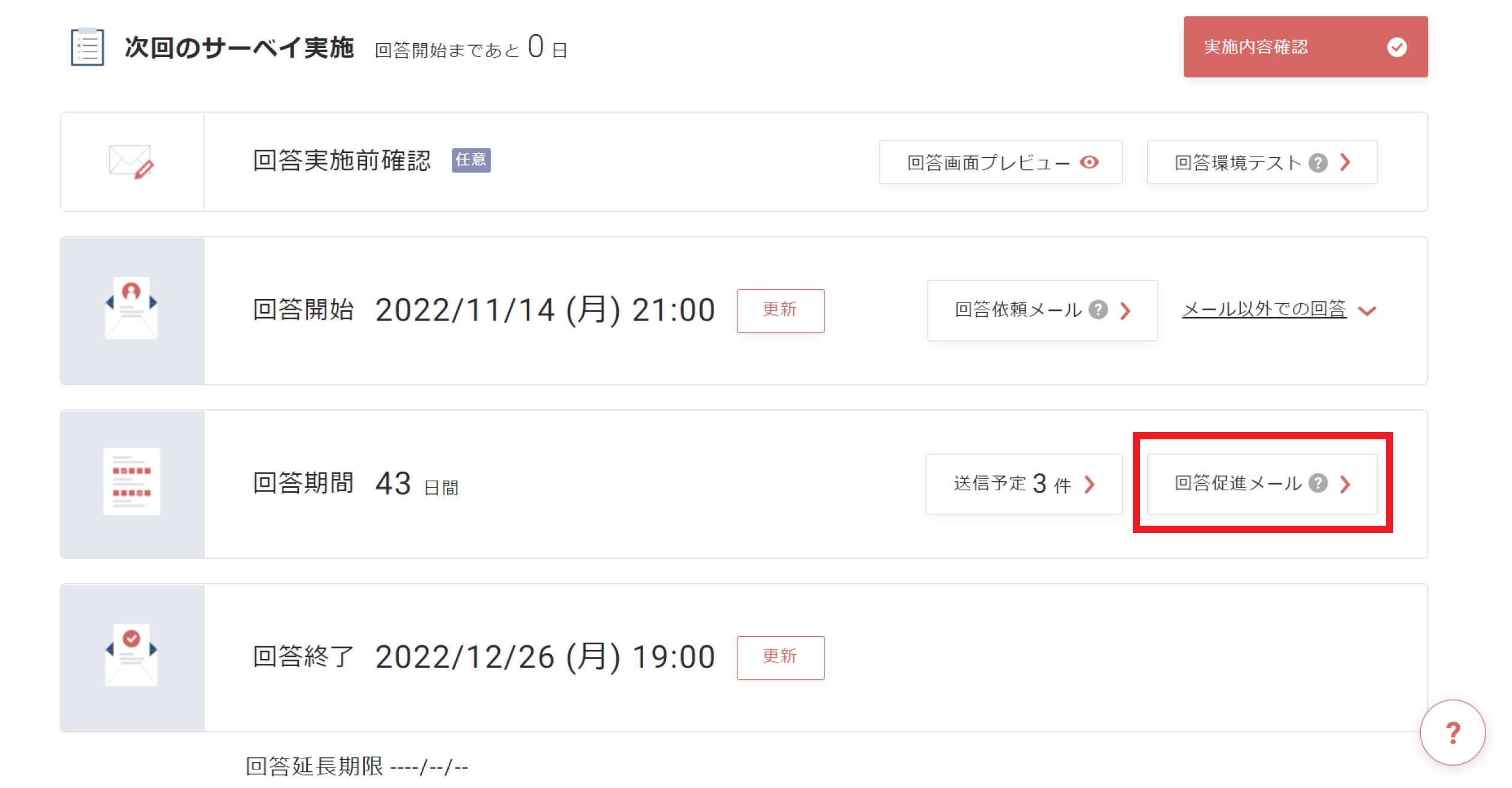Click 更新 next to 回答終了 date
Viewport: 1512px width, 788px height.
pyautogui.click(x=780, y=657)
